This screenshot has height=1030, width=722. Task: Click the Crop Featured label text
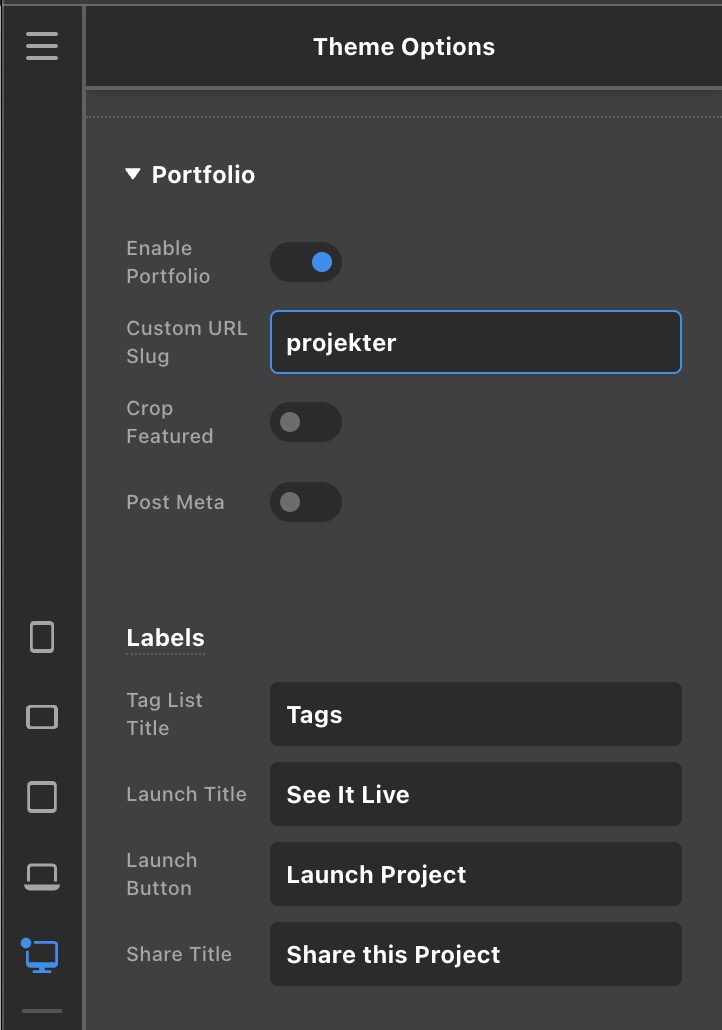click(x=169, y=422)
